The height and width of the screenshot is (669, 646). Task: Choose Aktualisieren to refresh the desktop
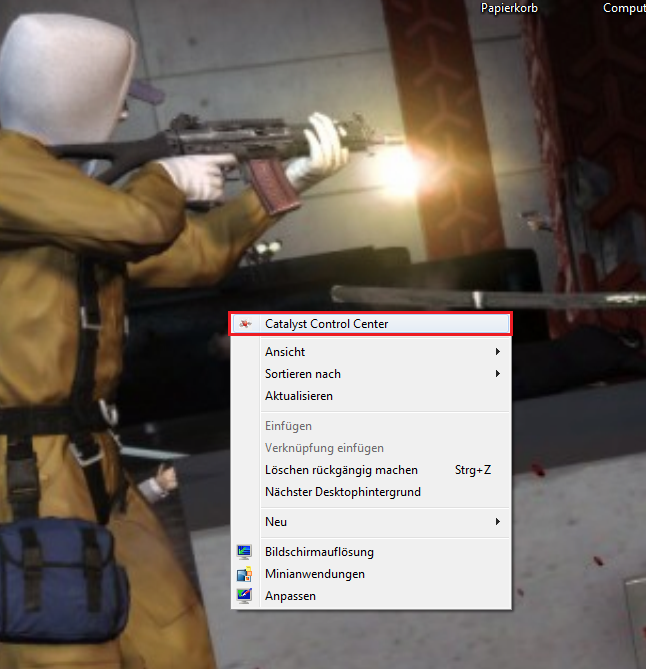(370, 396)
